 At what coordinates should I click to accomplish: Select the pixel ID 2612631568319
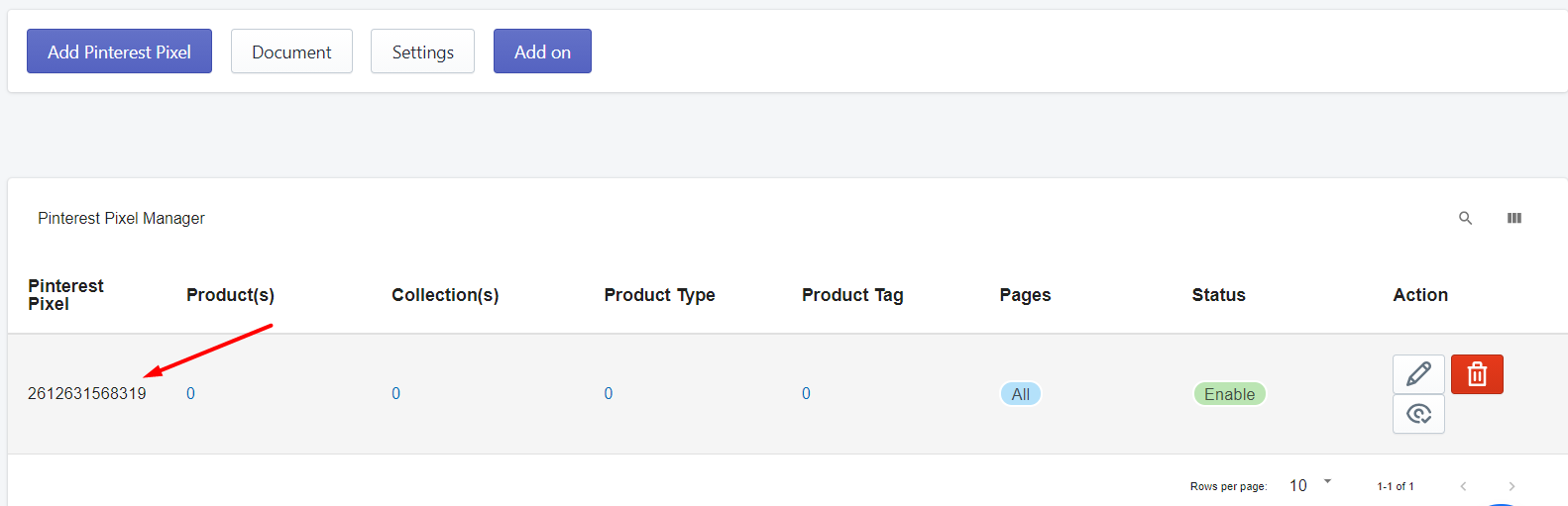point(87,393)
